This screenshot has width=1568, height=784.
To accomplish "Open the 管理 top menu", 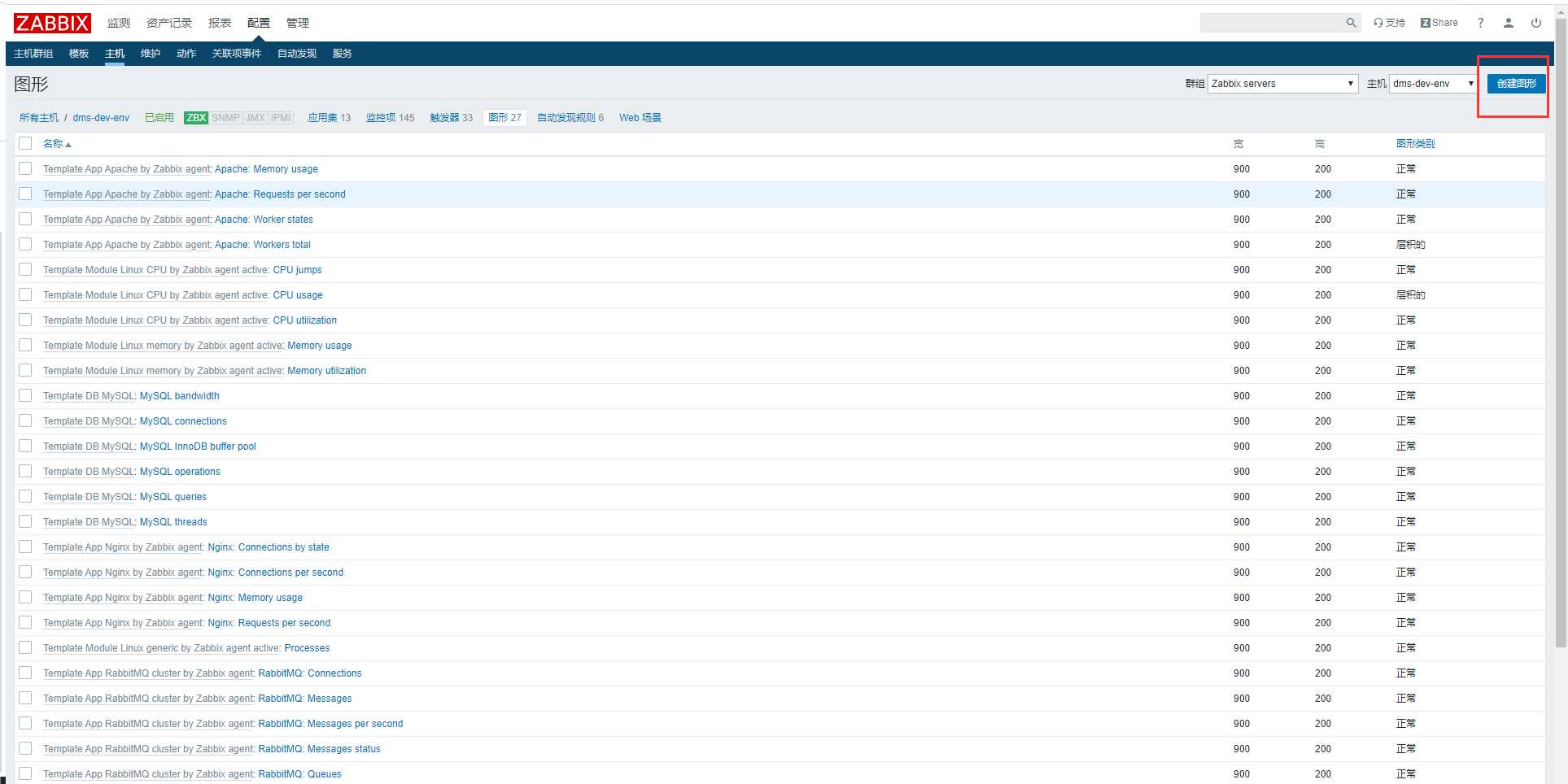I will pos(298,23).
